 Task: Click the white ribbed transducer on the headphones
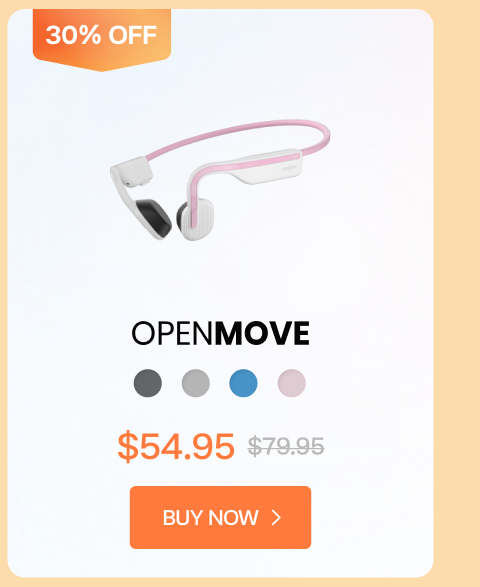(x=200, y=219)
